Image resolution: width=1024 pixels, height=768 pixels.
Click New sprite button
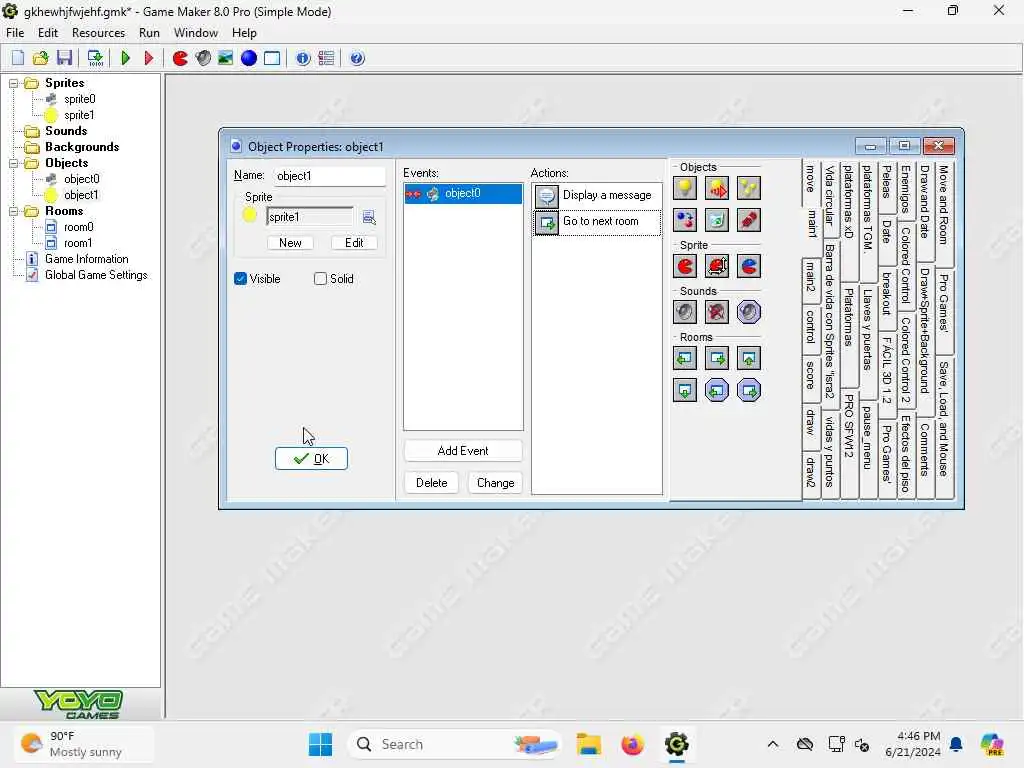pyautogui.click(x=290, y=243)
